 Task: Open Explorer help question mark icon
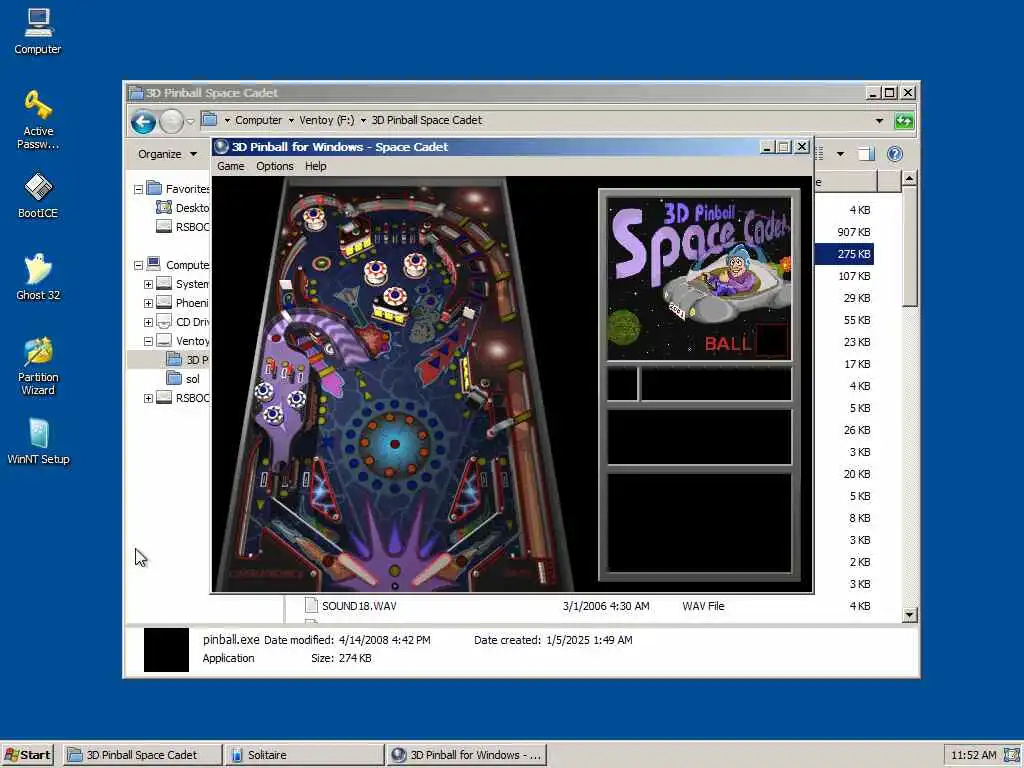pyautogui.click(x=895, y=154)
